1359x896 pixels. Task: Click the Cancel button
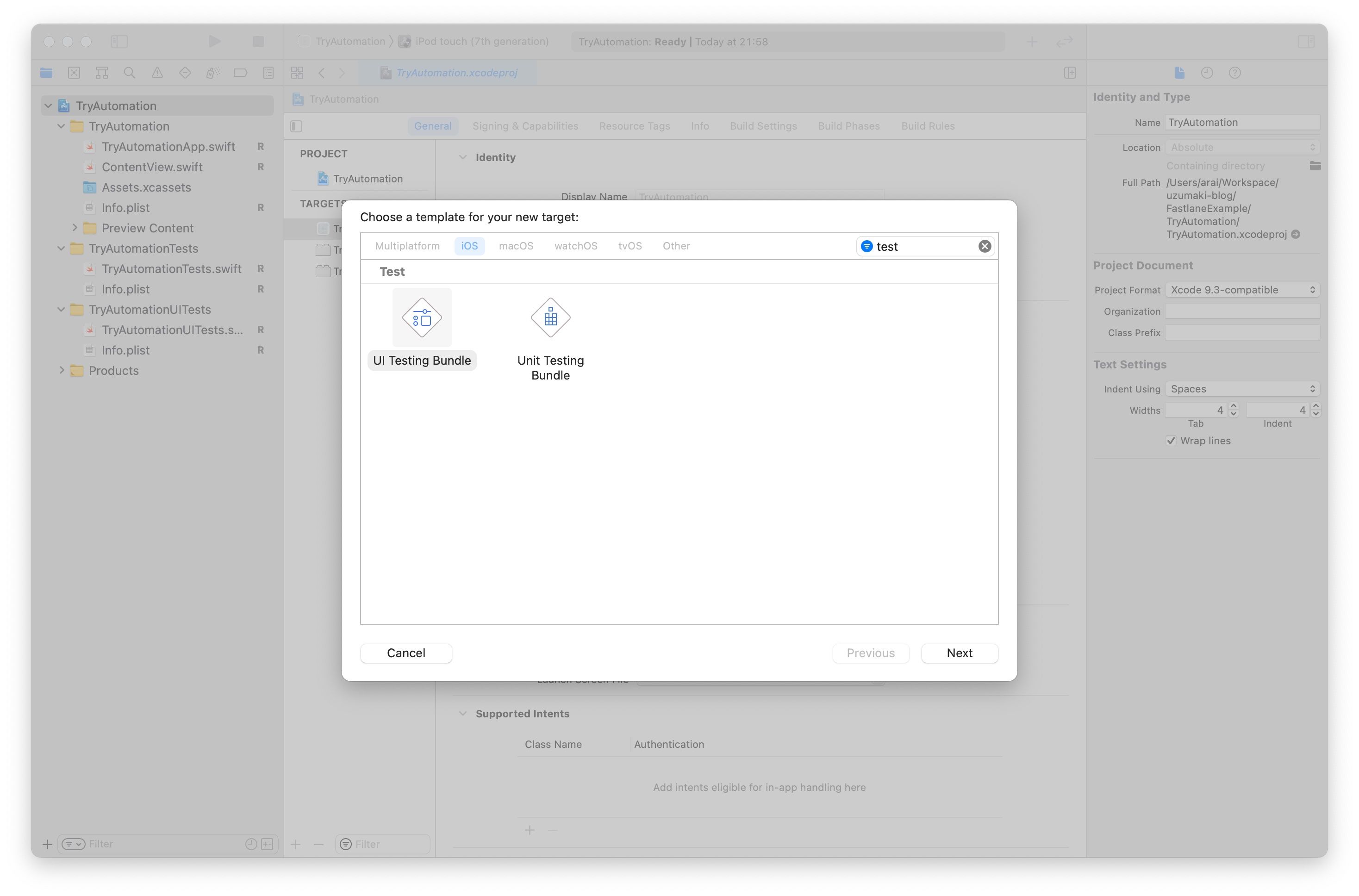click(406, 653)
